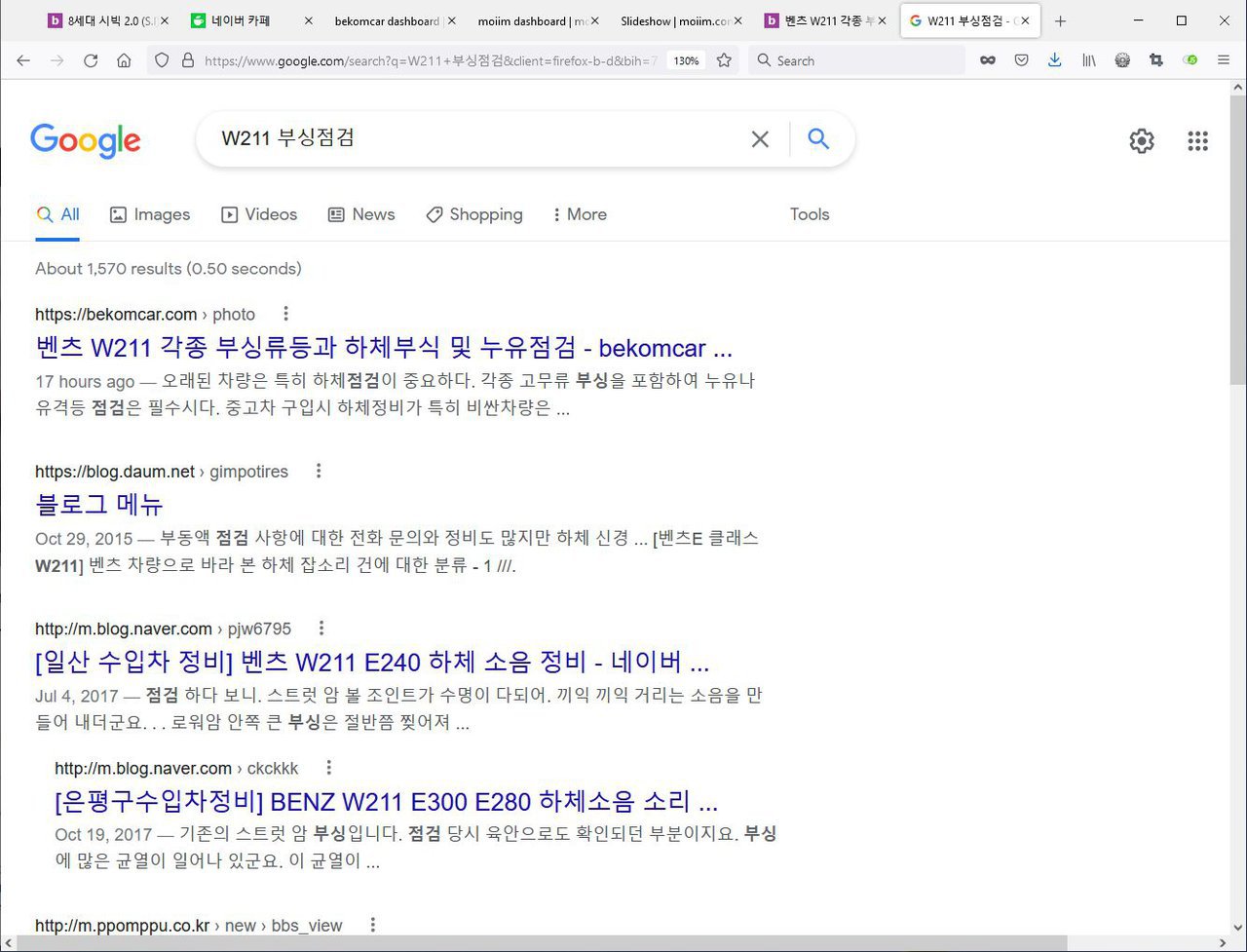Close the Slideshow moiim browser tab

coord(738,20)
